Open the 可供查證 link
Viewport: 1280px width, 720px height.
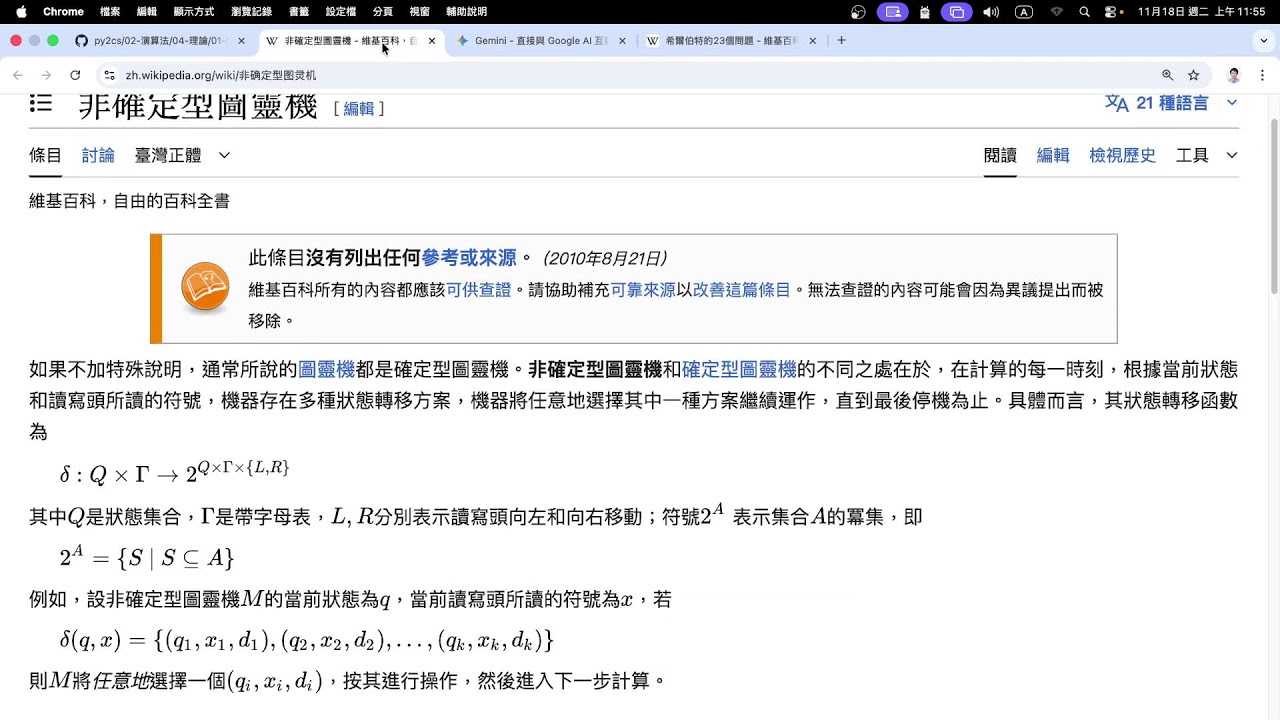[479, 290]
